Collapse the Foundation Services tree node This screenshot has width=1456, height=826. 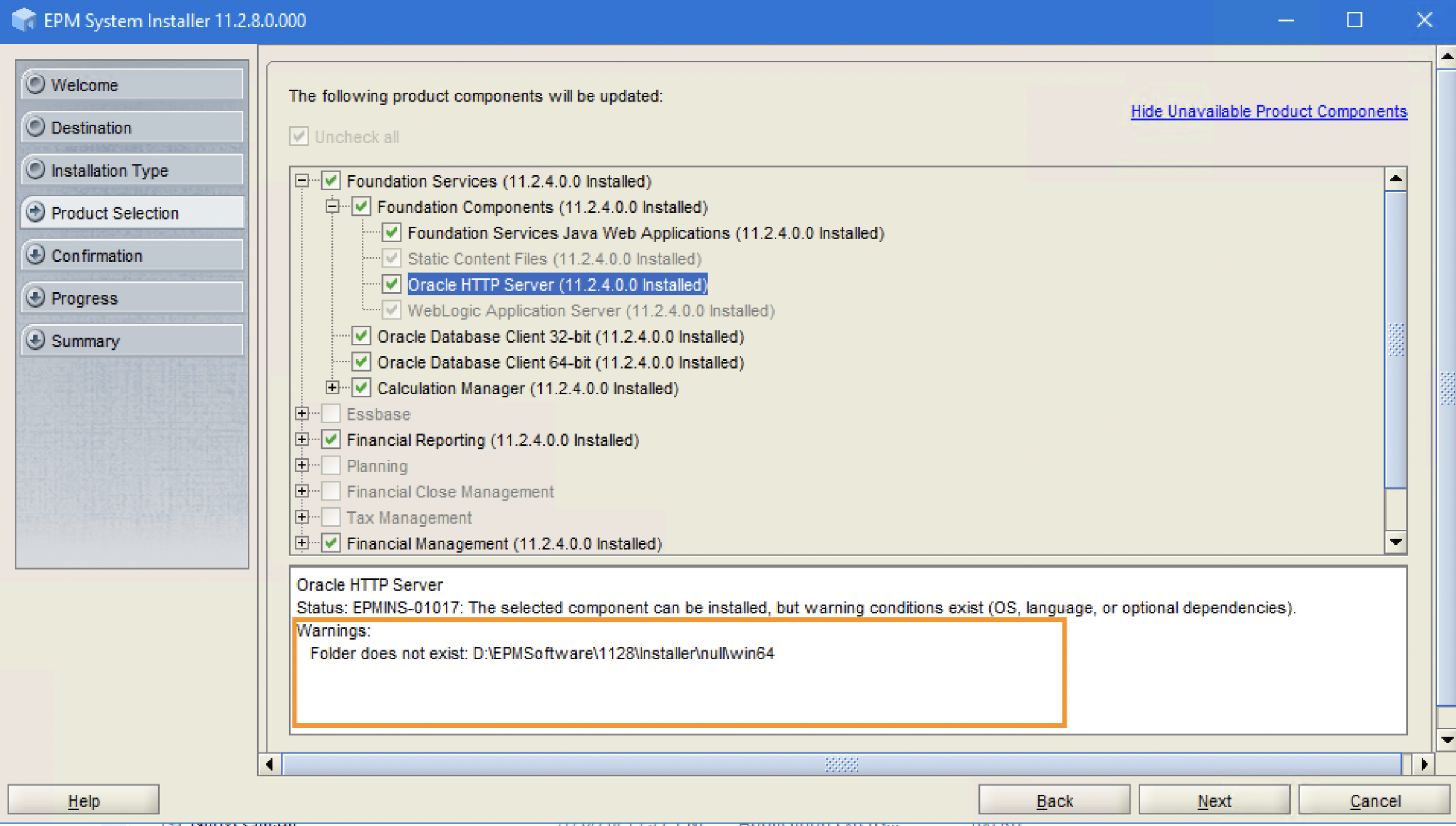(302, 181)
